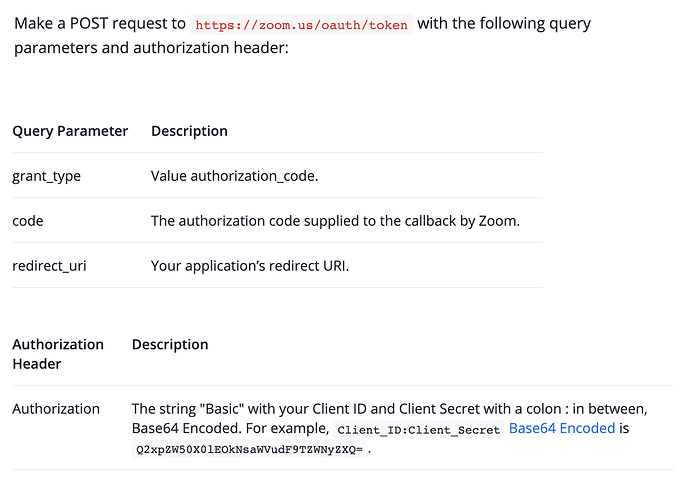The width and height of the screenshot is (690, 477).
Task: Click the zoom.us/oauth/token URL code snippet
Action: coord(301,25)
